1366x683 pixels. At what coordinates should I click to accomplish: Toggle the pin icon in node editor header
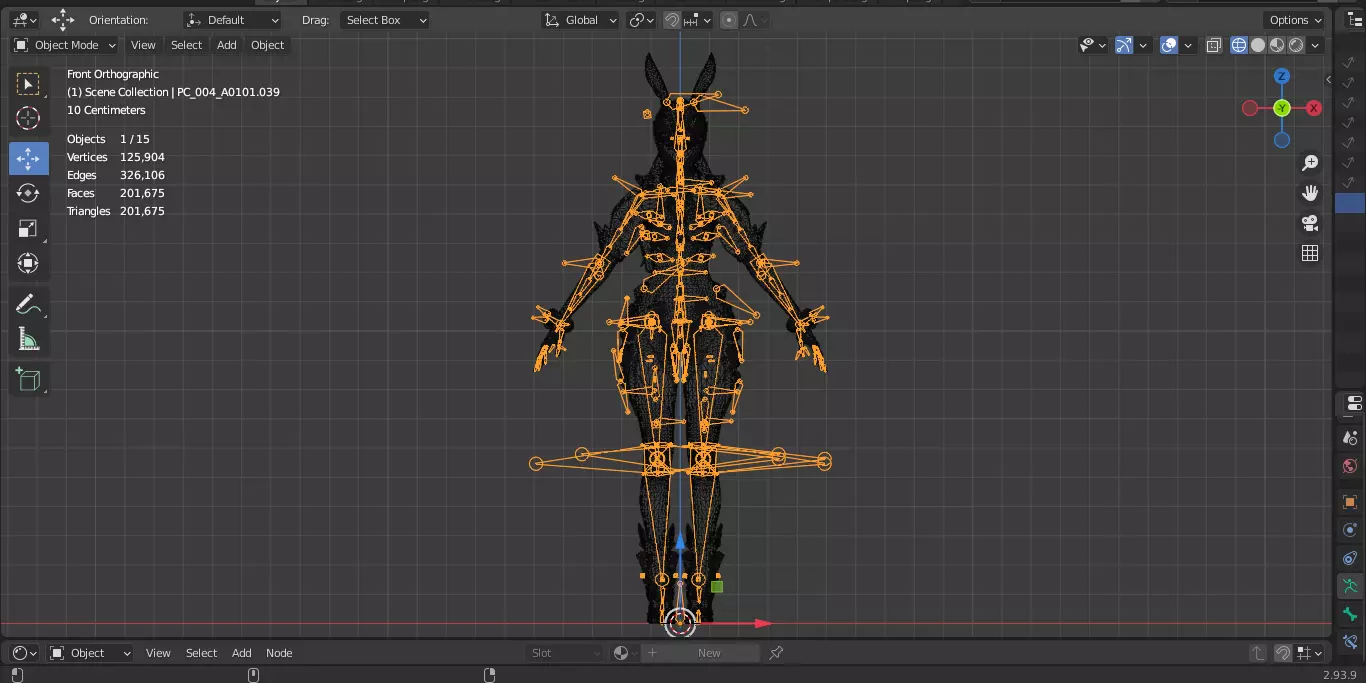coord(776,653)
